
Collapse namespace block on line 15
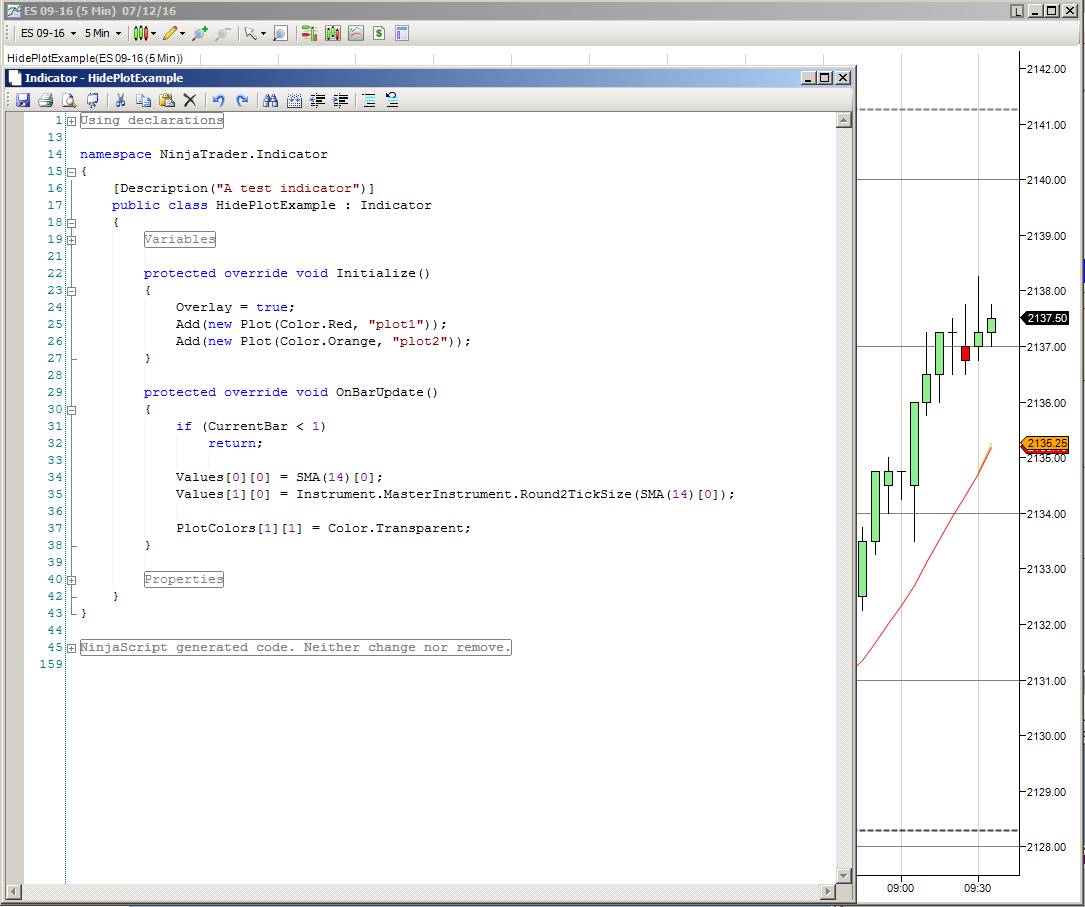tap(71, 172)
